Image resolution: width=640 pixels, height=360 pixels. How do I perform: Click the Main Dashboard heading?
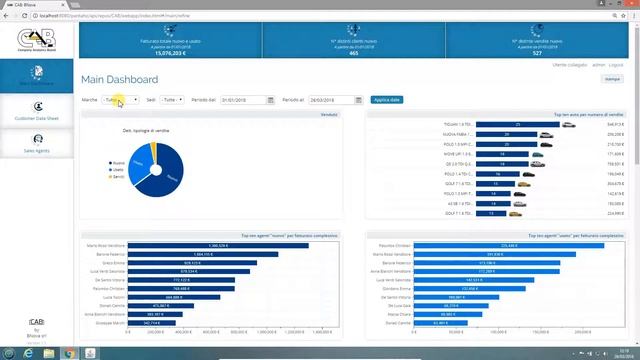coord(120,79)
